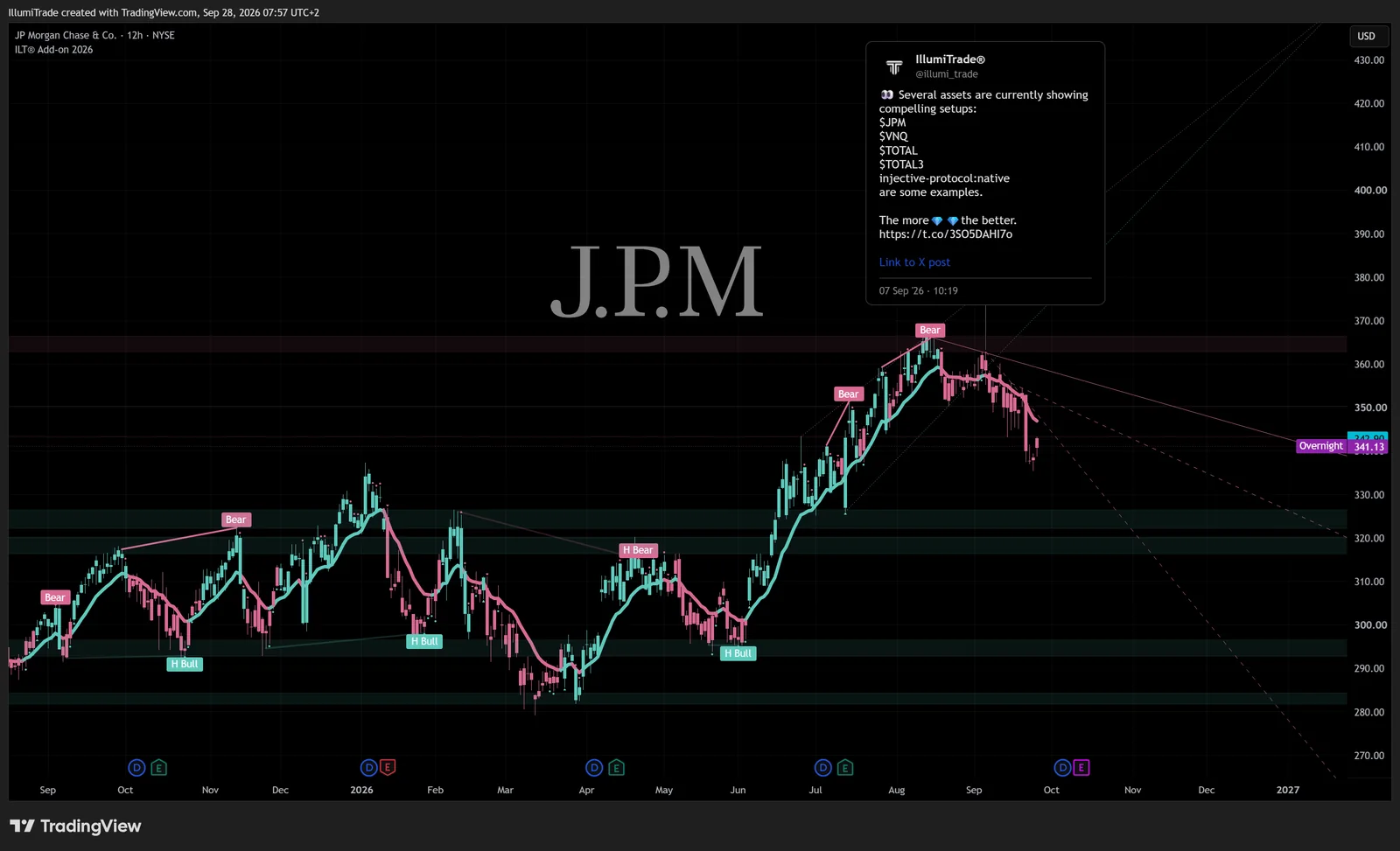1400x851 pixels.
Task: Click the 2027 label on the time axis
Action: [1288, 791]
